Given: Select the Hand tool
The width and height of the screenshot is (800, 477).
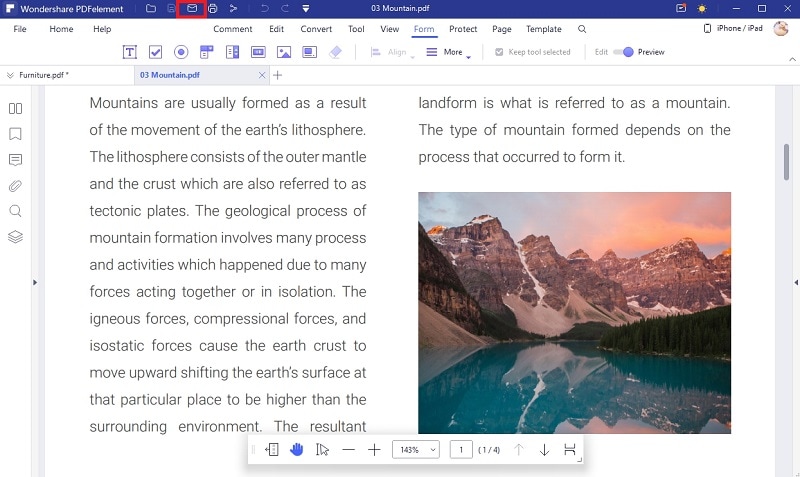Looking at the screenshot, I should click(x=296, y=449).
